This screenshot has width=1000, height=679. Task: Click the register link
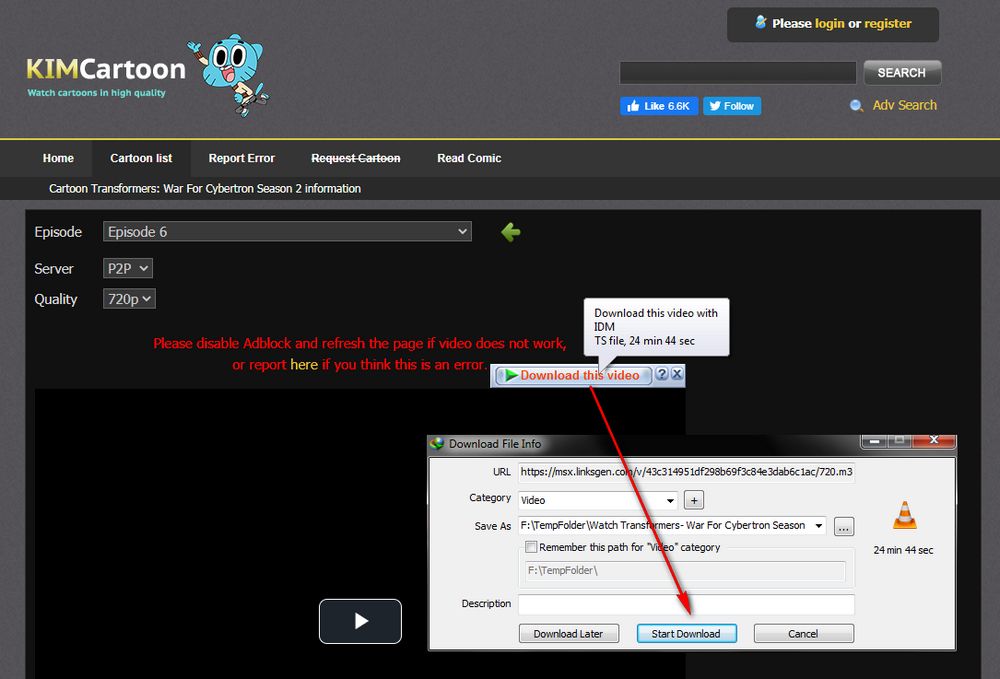[888, 24]
